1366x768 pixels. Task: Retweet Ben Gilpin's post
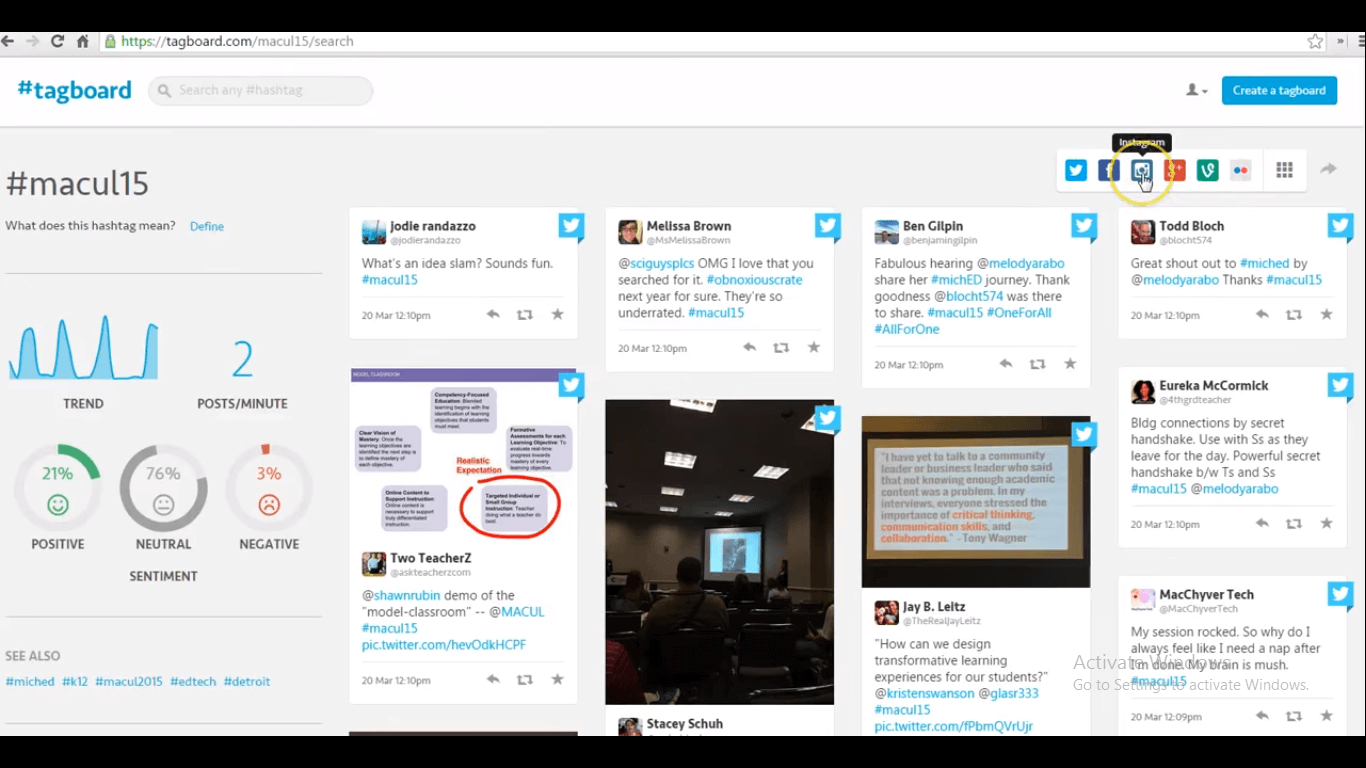point(1037,364)
